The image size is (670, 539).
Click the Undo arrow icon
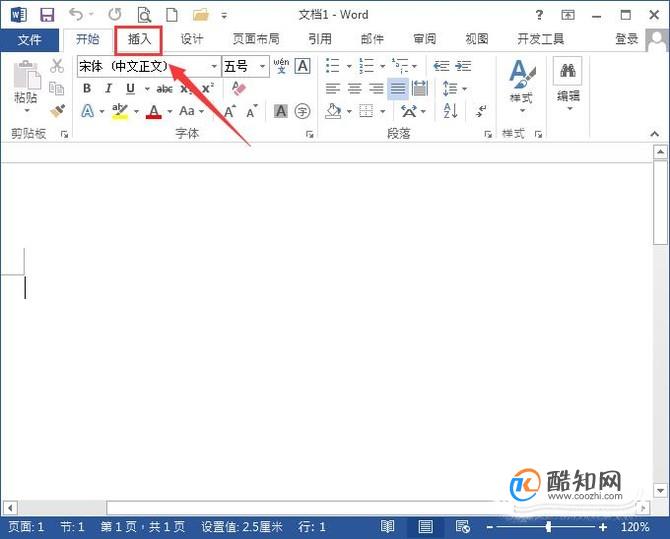pos(76,15)
